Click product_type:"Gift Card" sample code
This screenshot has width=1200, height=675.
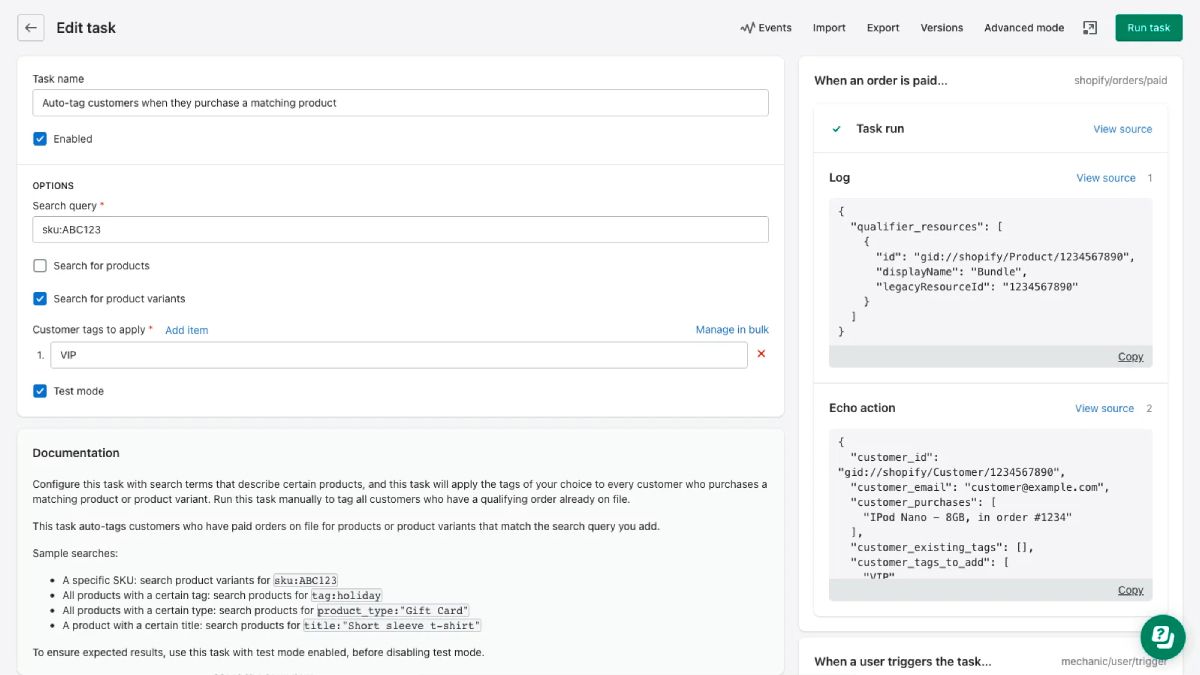[394, 610]
